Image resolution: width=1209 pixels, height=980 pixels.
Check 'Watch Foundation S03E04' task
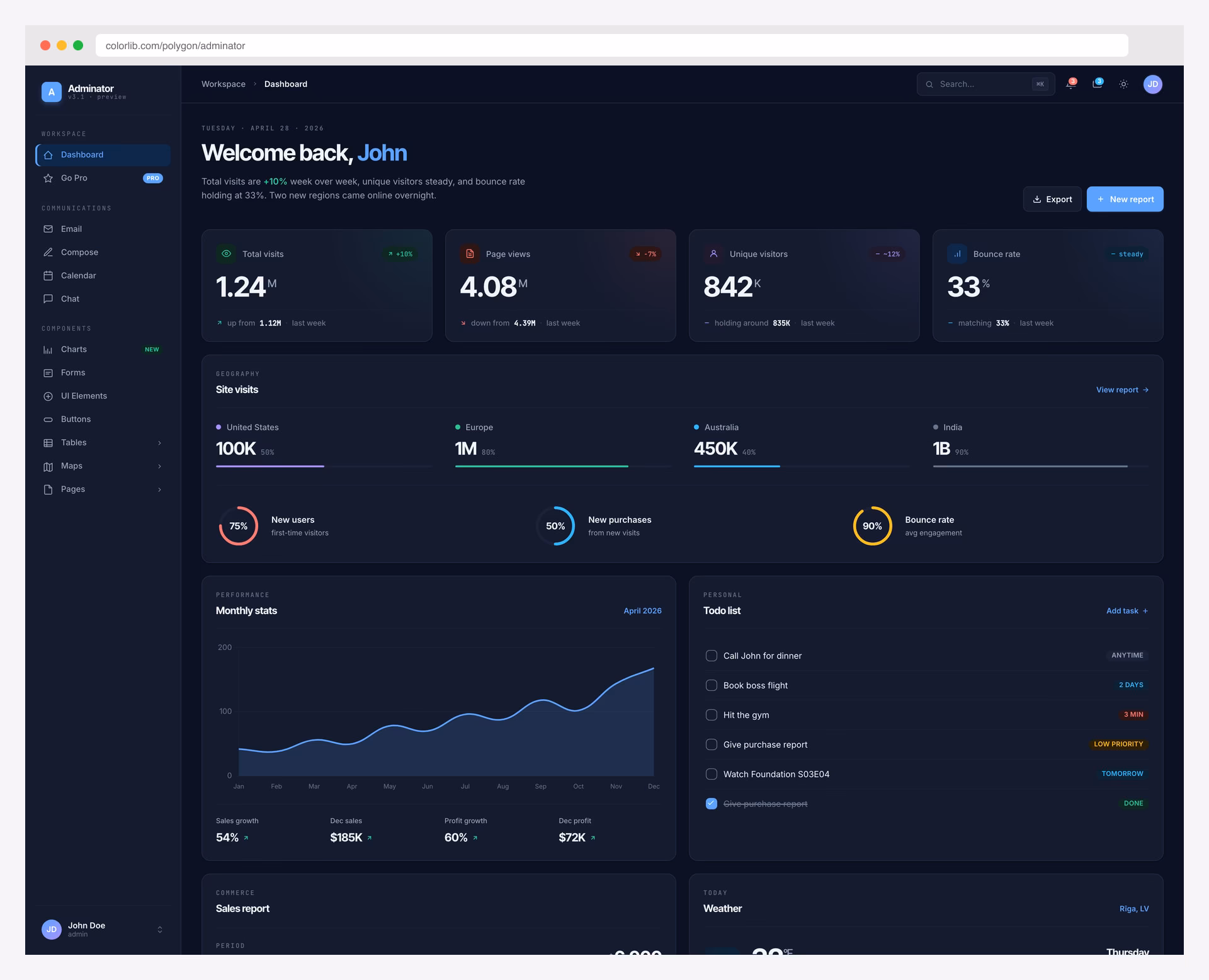tap(712, 774)
